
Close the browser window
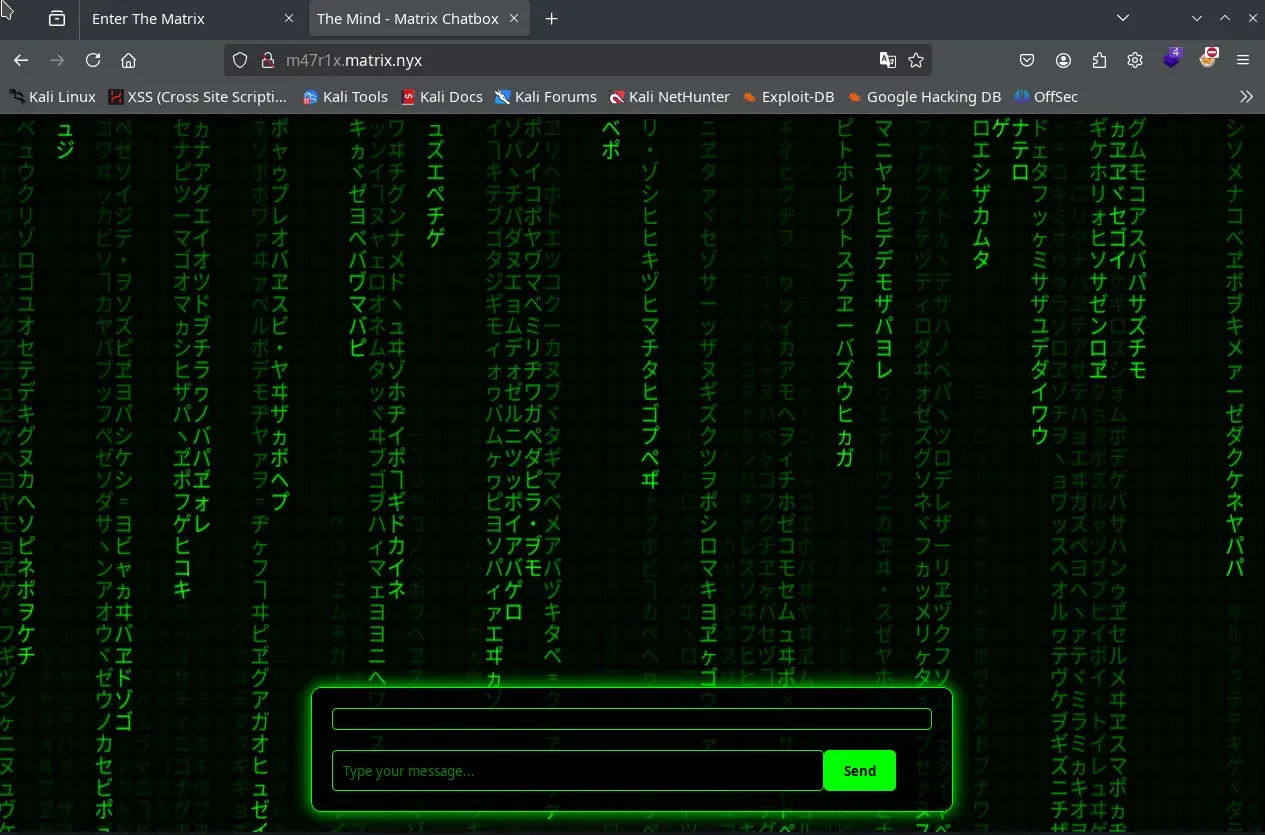[1250, 18]
